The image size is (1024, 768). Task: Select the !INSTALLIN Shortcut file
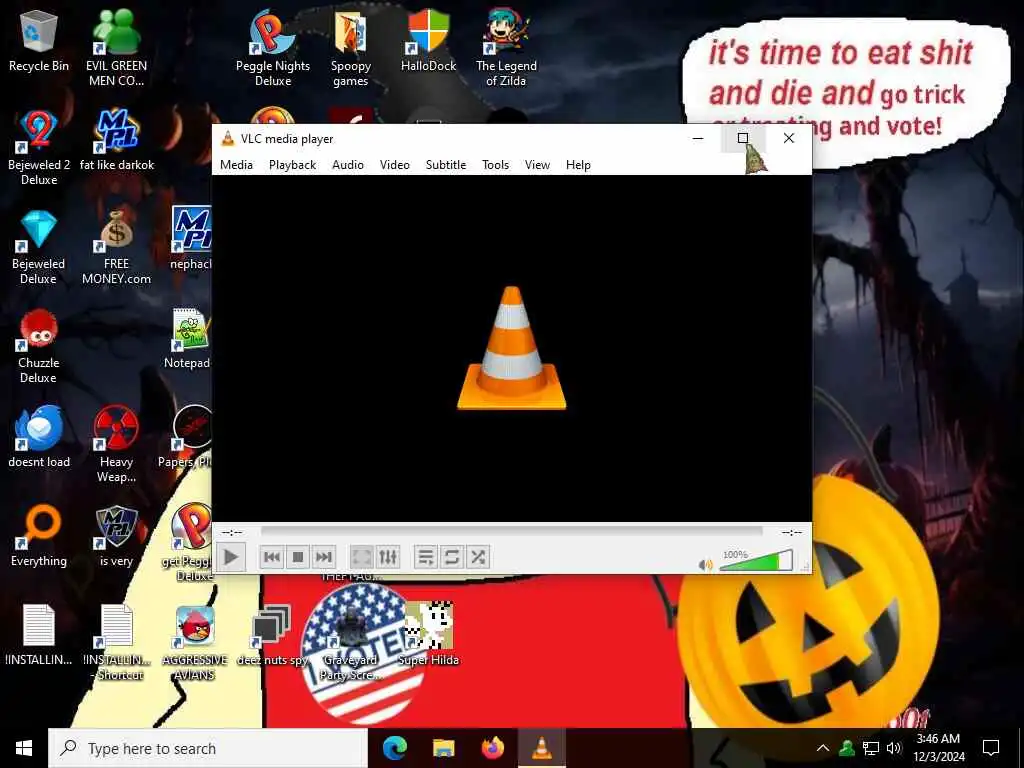tap(117, 643)
